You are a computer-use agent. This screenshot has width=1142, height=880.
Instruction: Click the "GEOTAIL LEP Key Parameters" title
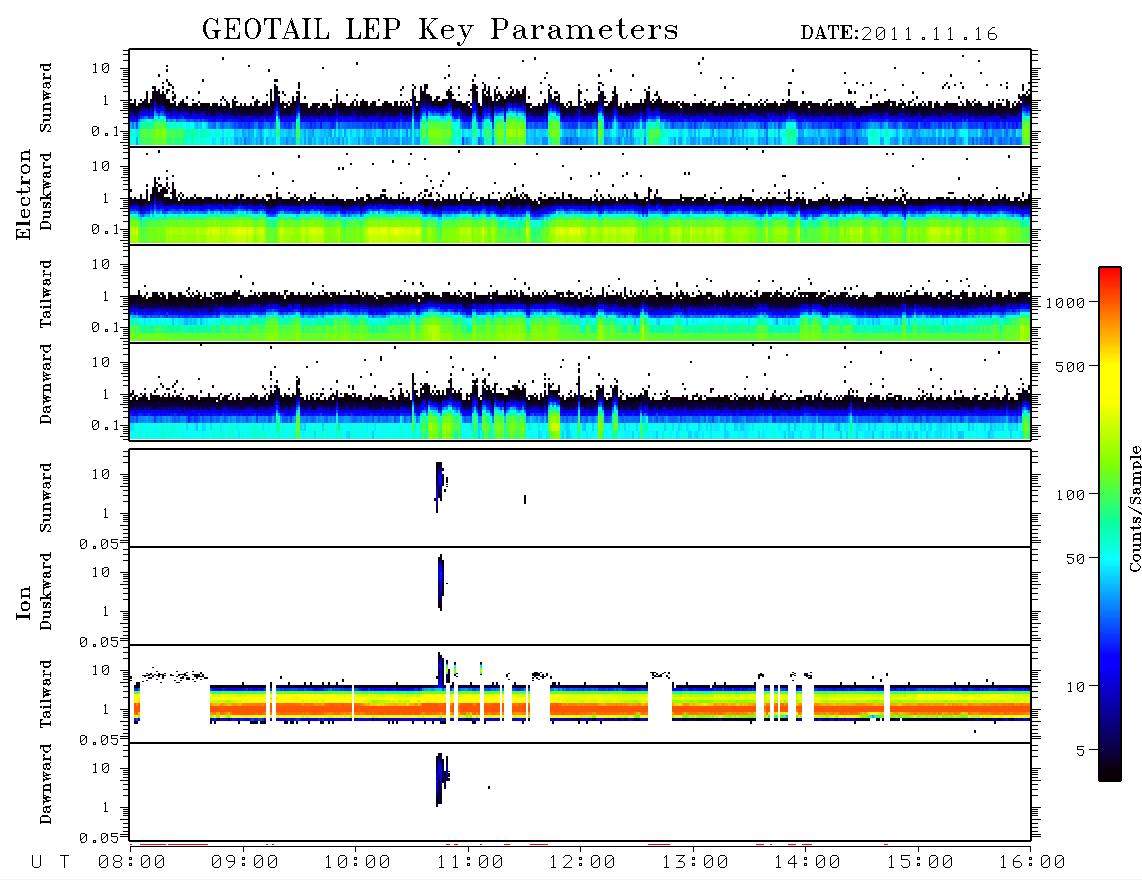click(x=440, y=30)
